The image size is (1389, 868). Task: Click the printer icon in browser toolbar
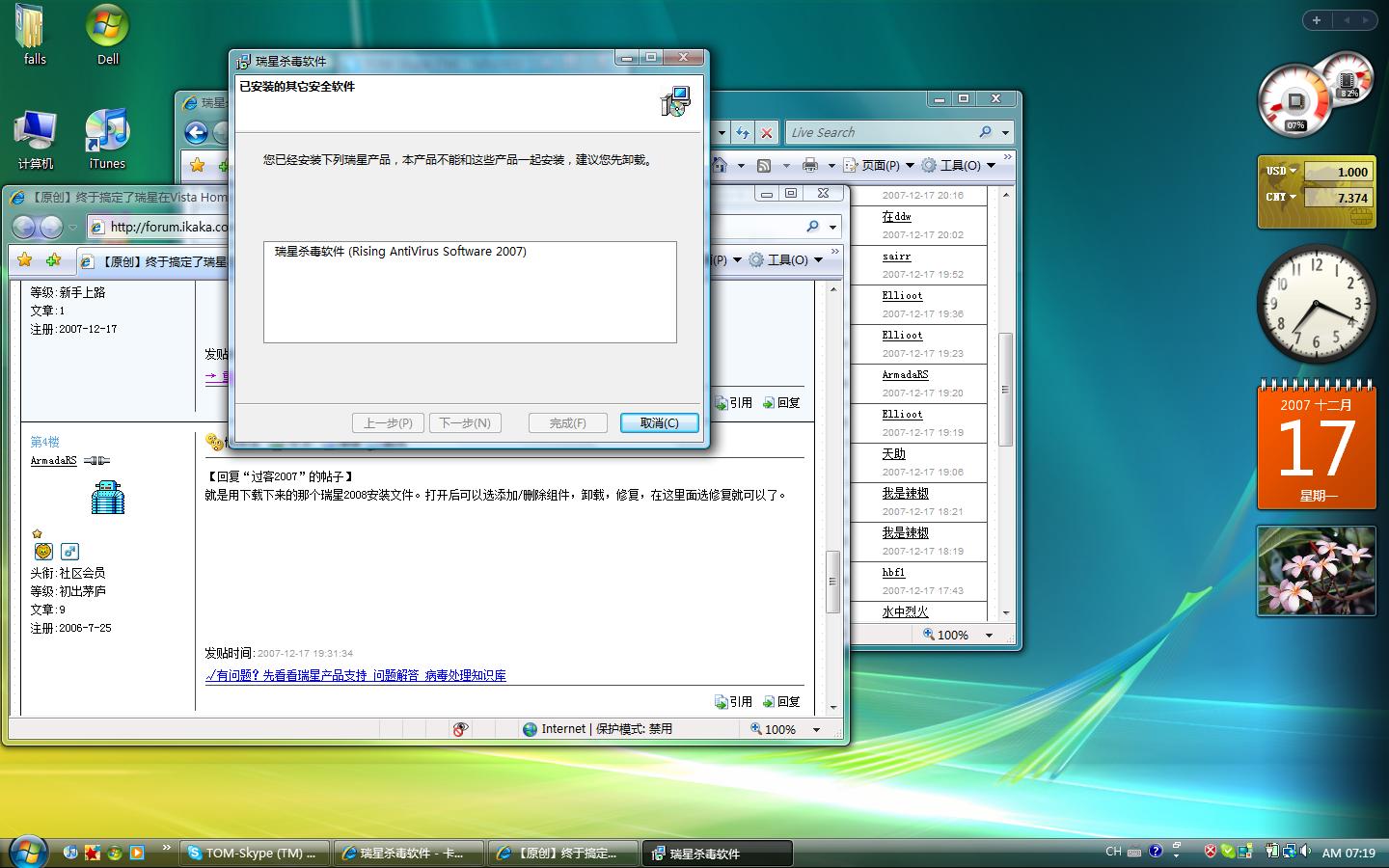pyautogui.click(x=810, y=165)
